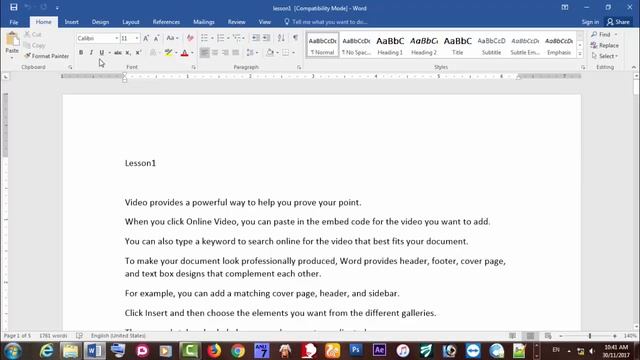
Task: Switch to the Insert tab
Action: (x=71, y=22)
